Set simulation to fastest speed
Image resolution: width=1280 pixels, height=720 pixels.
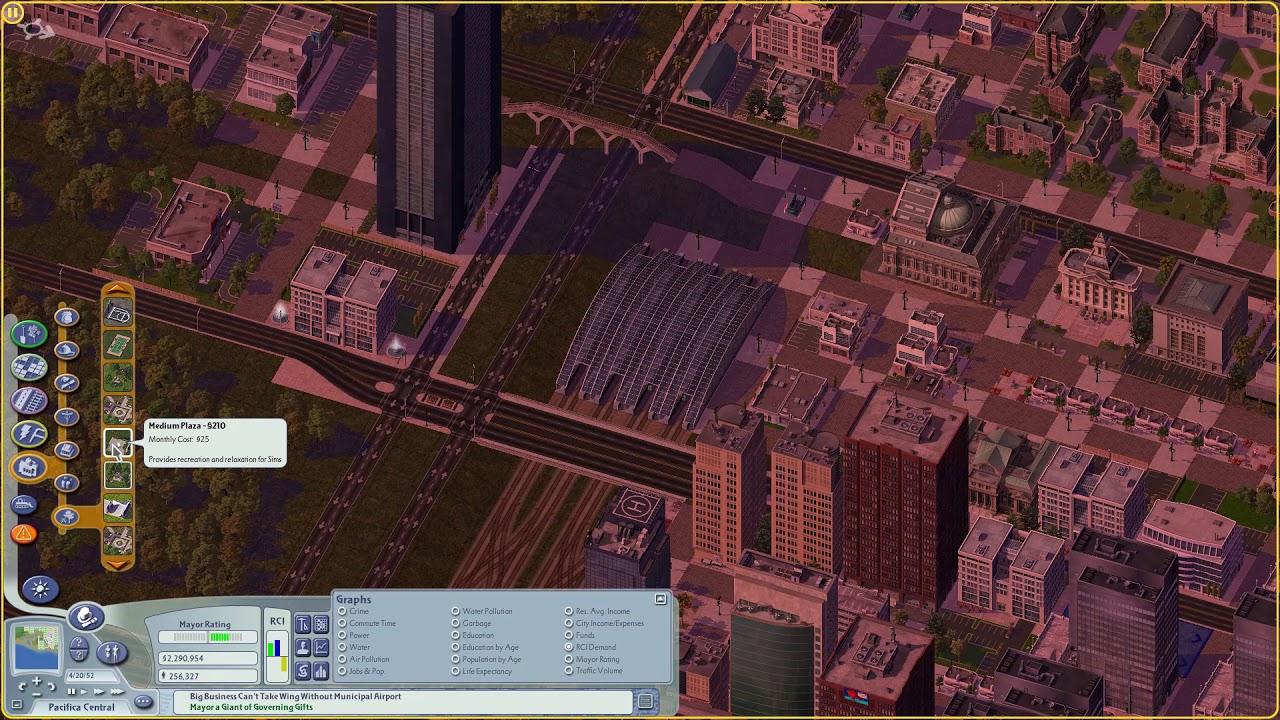point(117,691)
